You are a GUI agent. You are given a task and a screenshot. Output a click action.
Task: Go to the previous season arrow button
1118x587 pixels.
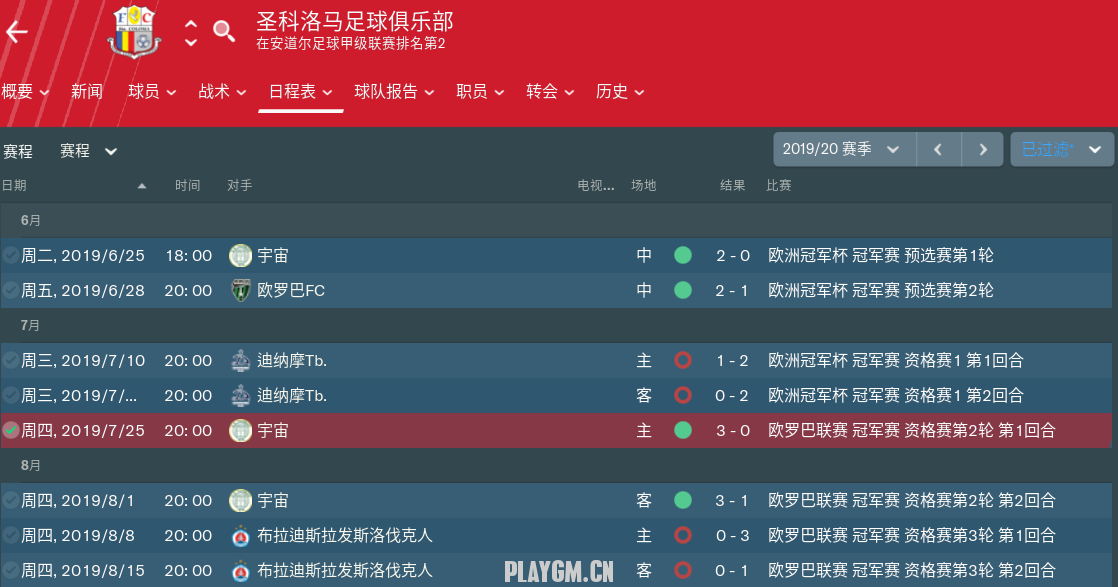[939, 149]
